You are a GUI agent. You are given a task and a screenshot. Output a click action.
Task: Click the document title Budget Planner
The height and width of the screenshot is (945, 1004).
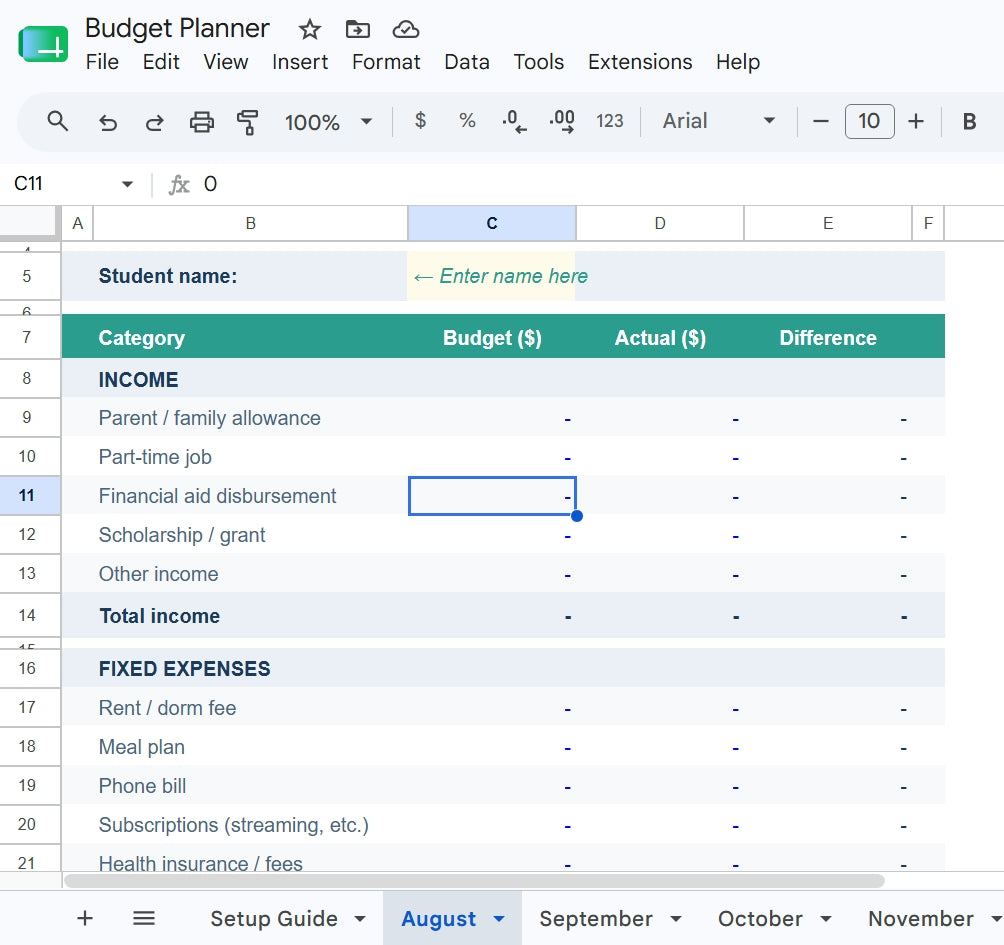click(177, 28)
